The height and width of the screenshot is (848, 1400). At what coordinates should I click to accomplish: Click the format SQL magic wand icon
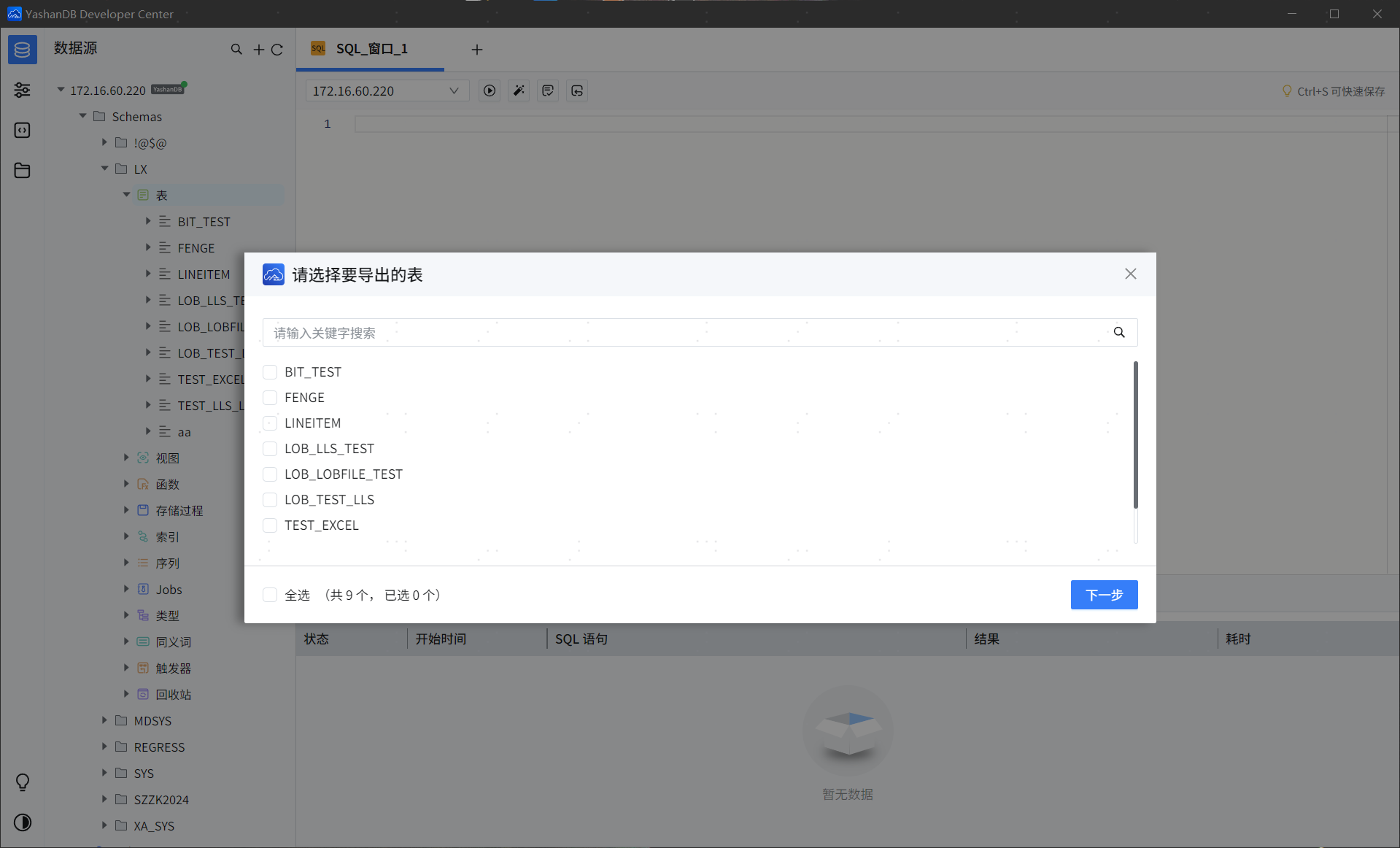[x=519, y=90]
